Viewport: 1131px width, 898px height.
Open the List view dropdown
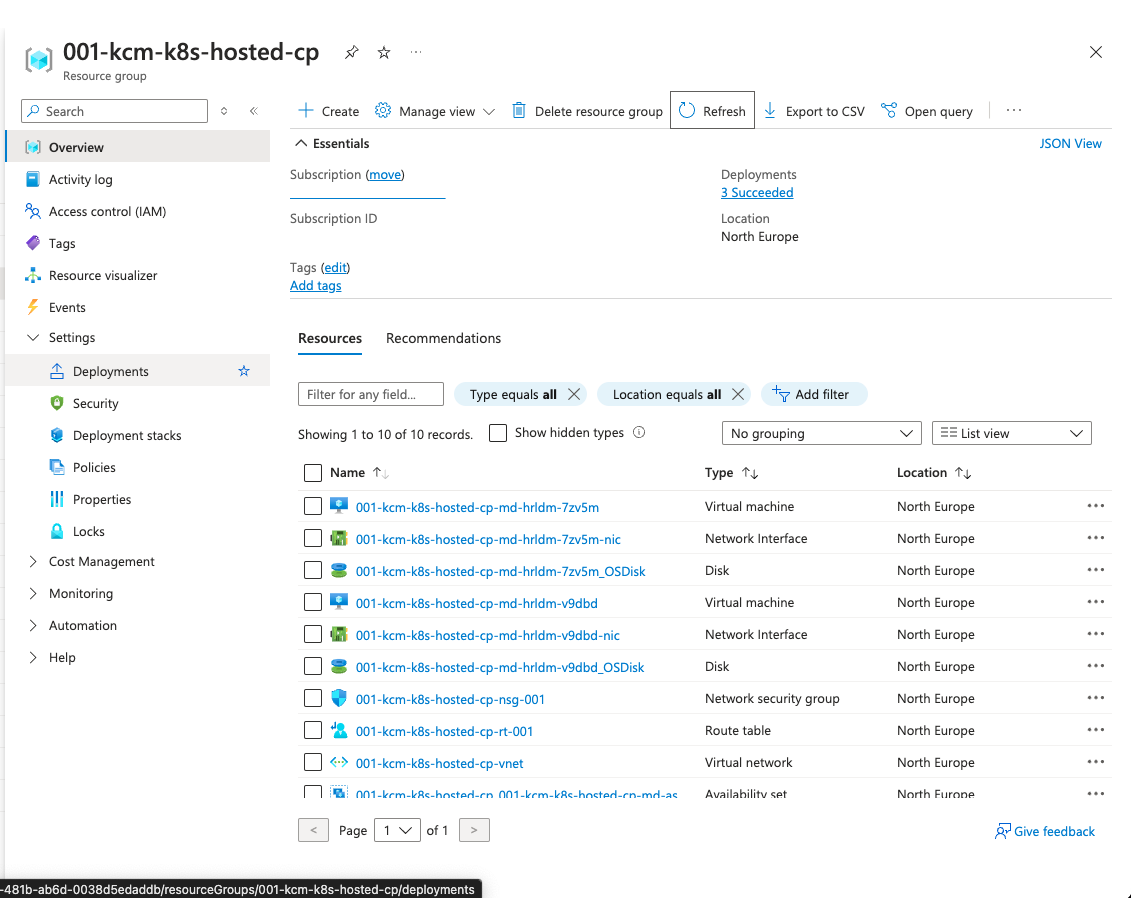1011,433
